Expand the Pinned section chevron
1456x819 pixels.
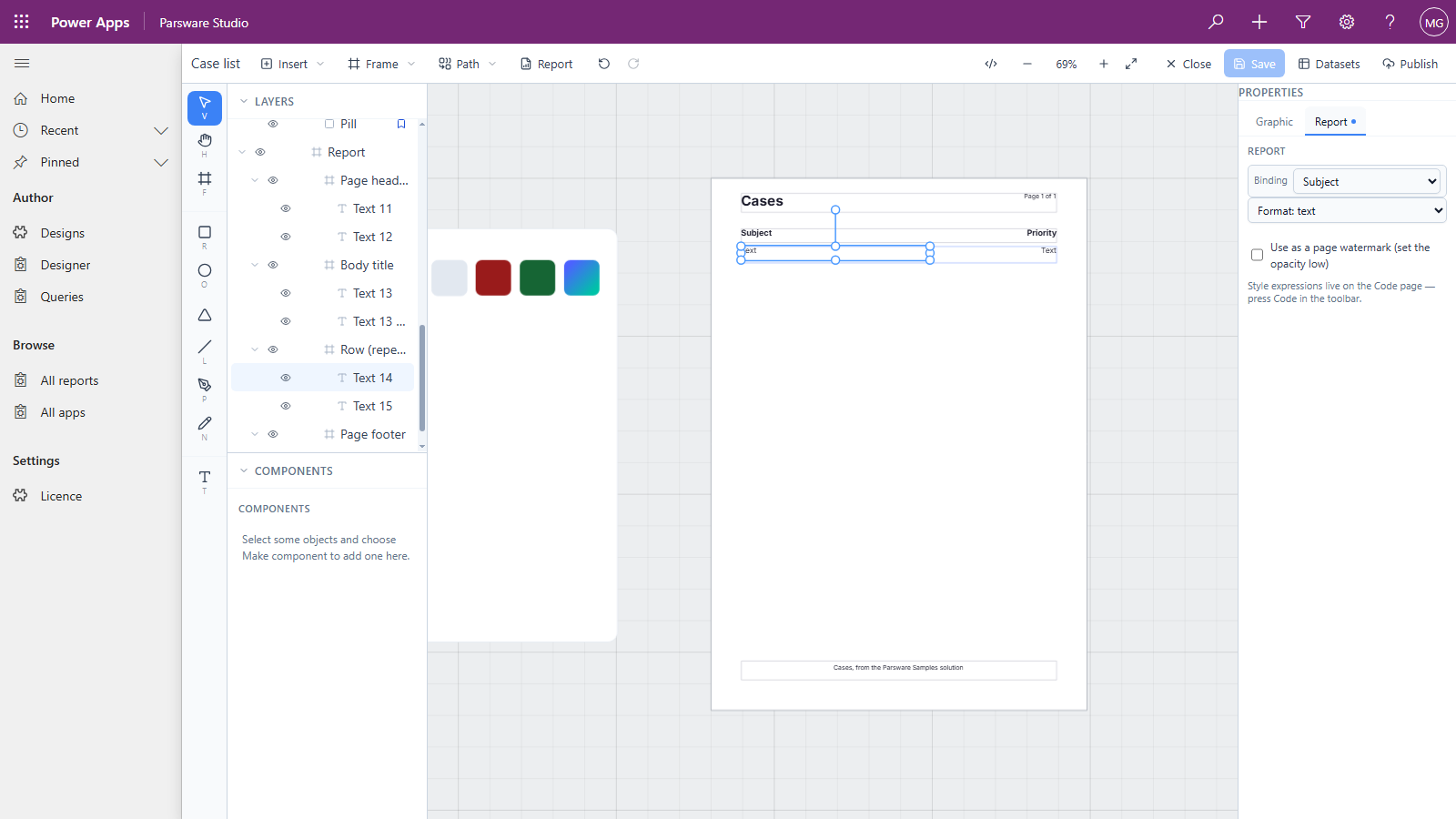pos(161,162)
